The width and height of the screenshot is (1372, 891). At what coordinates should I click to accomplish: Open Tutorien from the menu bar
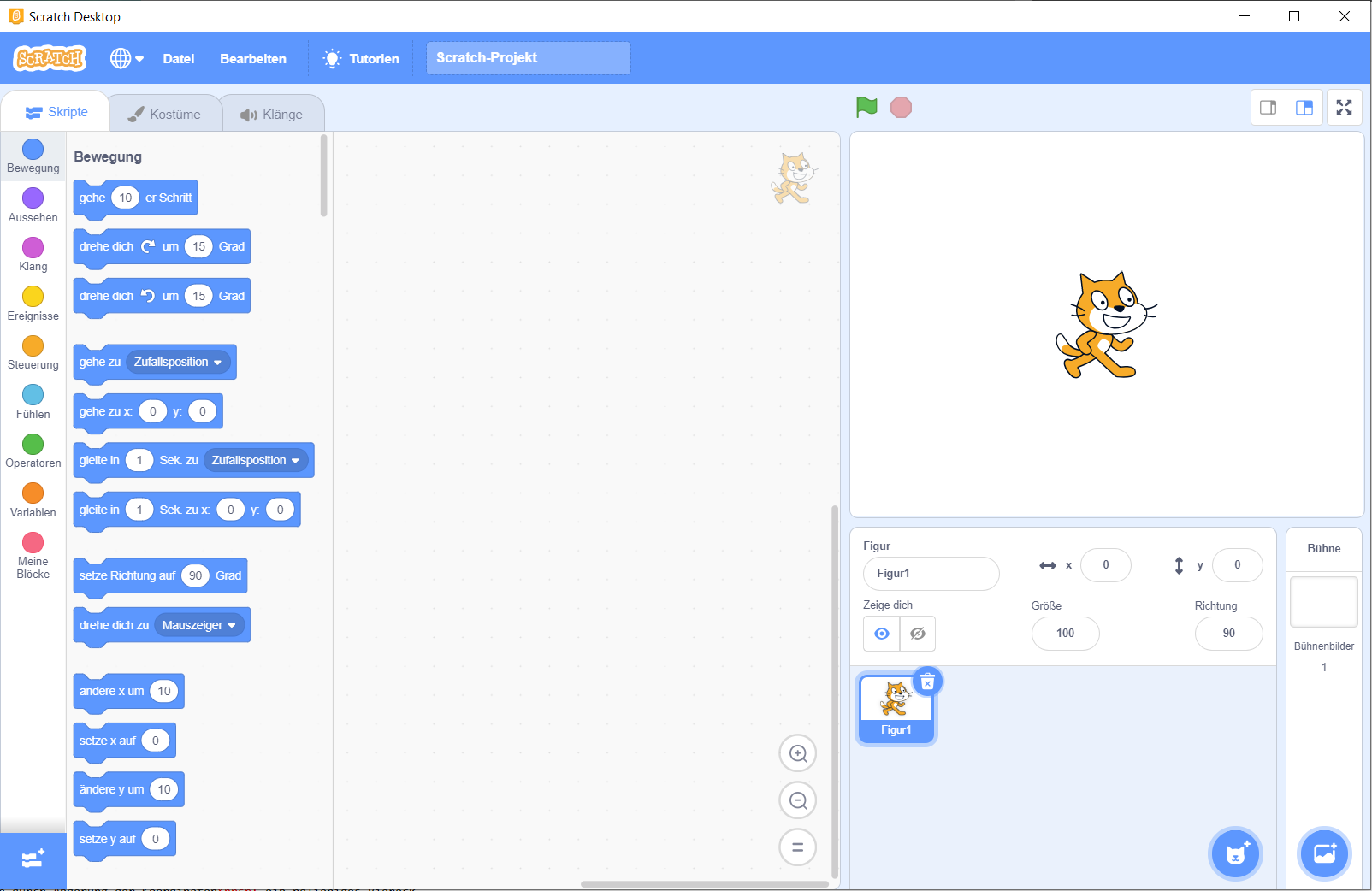pos(361,59)
